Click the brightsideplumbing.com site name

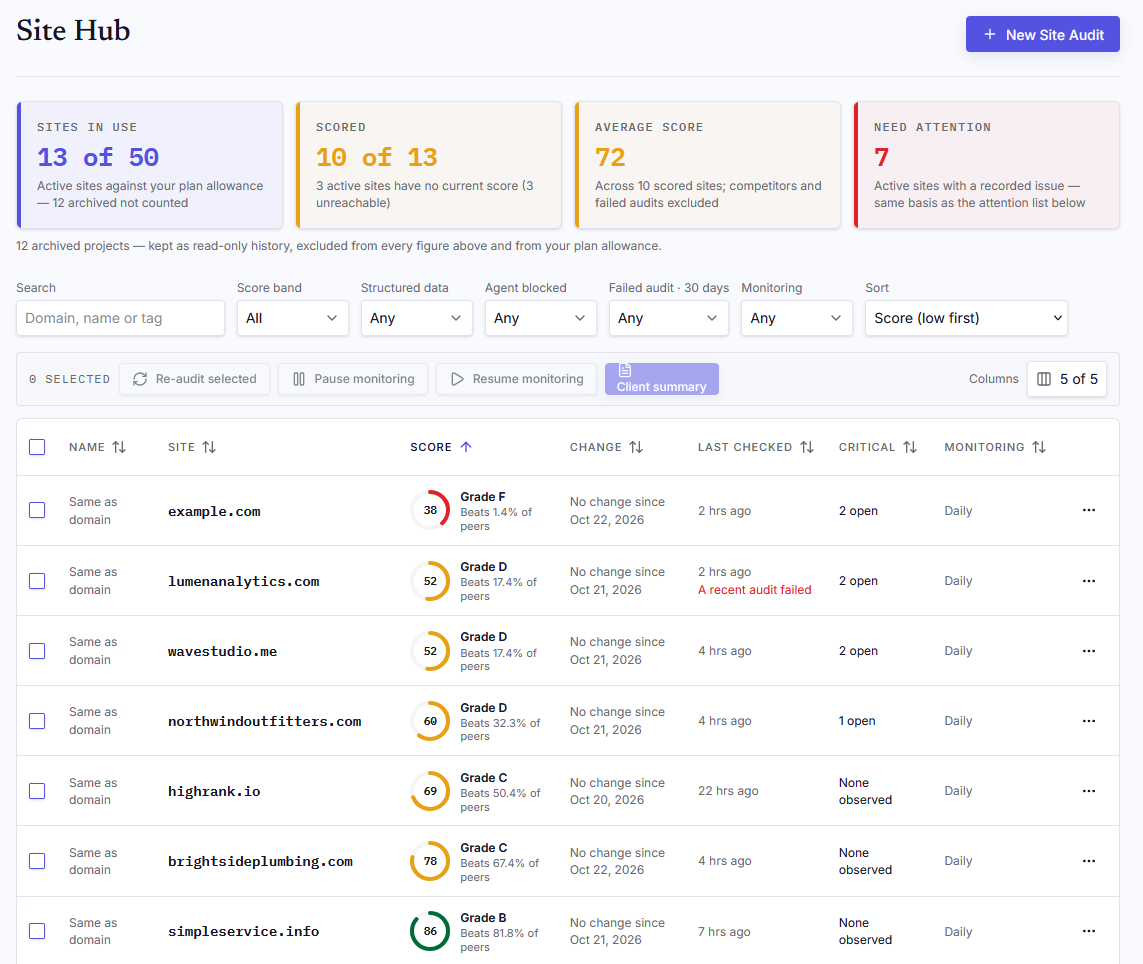click(x=260, y=861)
